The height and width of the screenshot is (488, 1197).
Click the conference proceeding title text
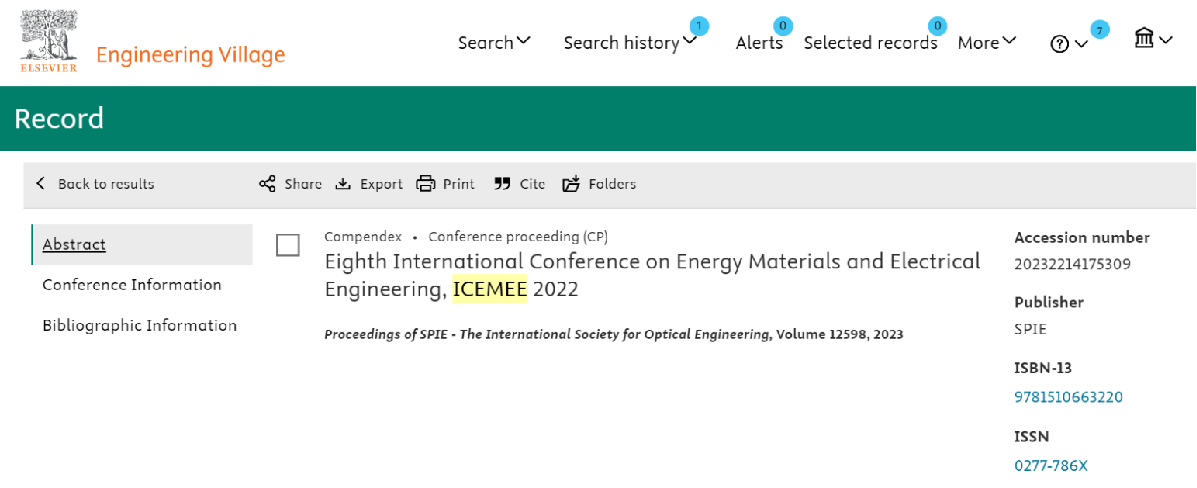coord(653,275)
